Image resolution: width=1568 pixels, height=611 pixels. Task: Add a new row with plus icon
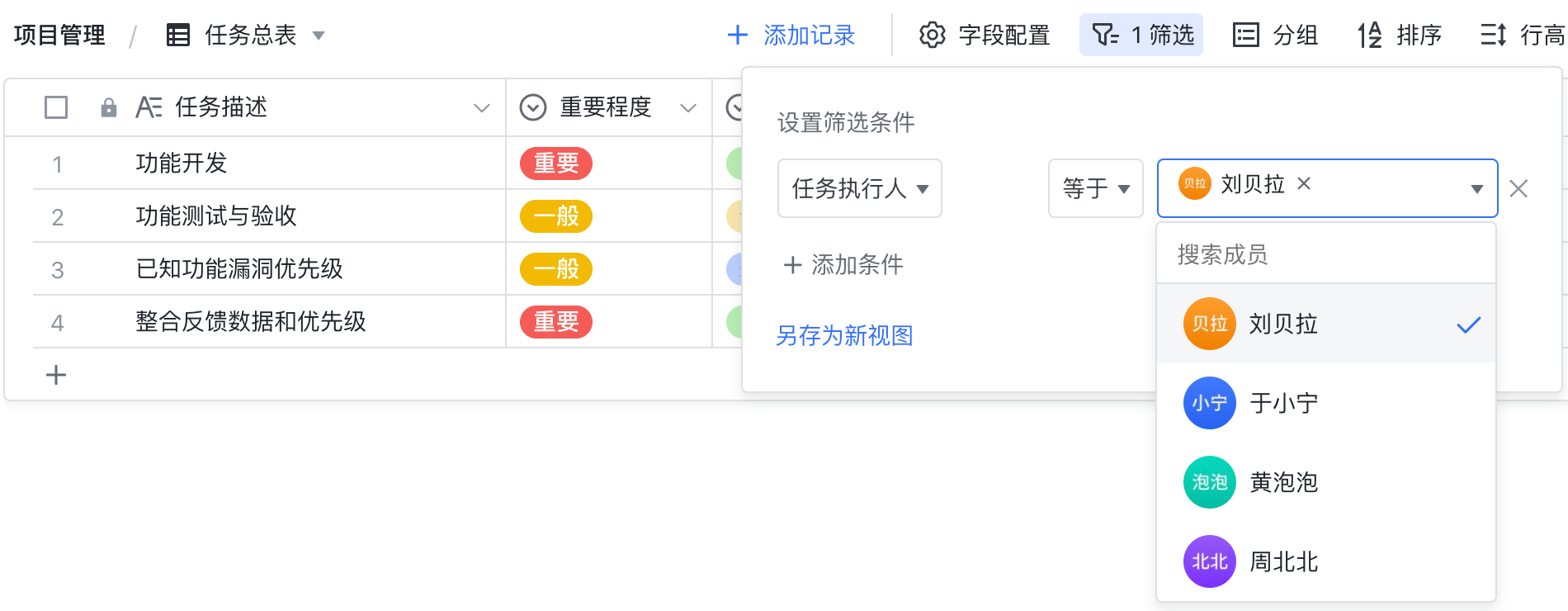56,375
